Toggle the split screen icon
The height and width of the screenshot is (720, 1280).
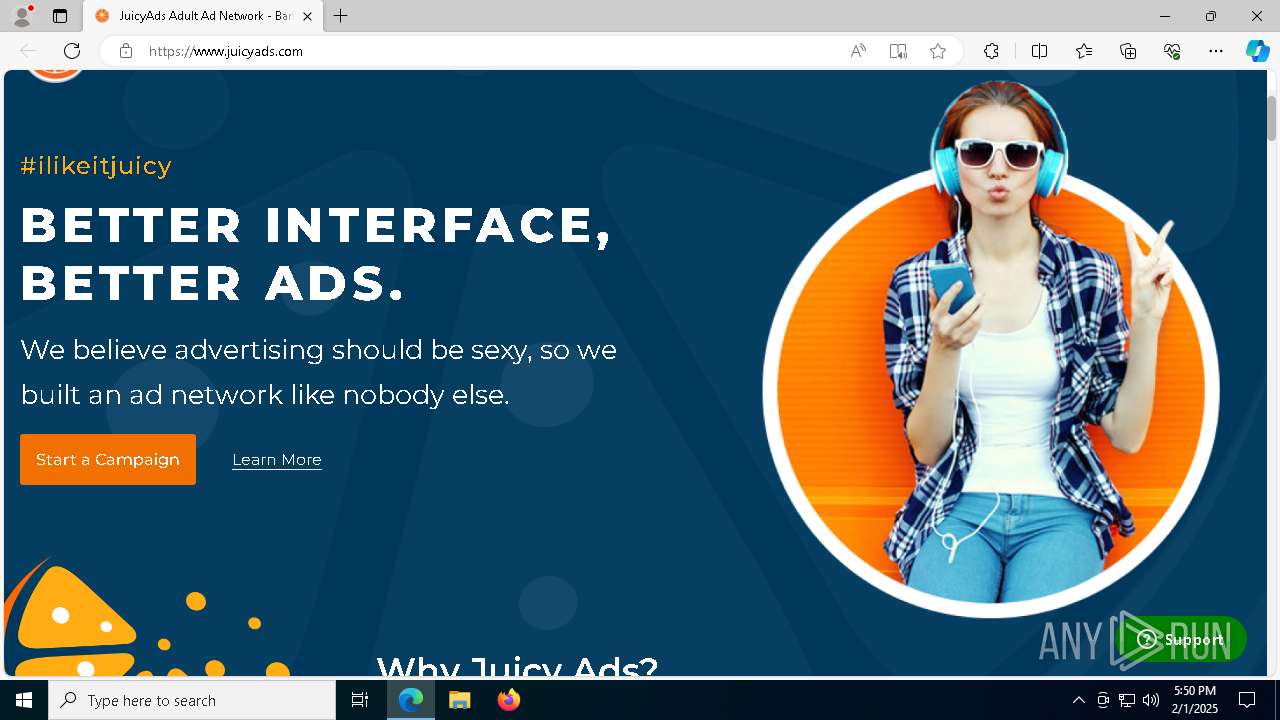[x=1039, y=51]
